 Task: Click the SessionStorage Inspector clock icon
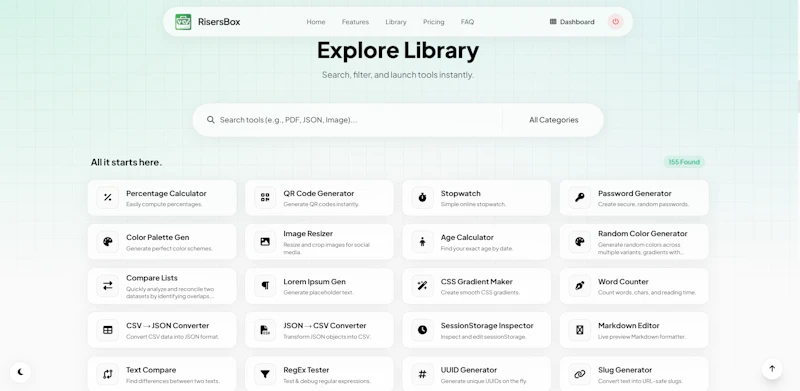(422, 330)
